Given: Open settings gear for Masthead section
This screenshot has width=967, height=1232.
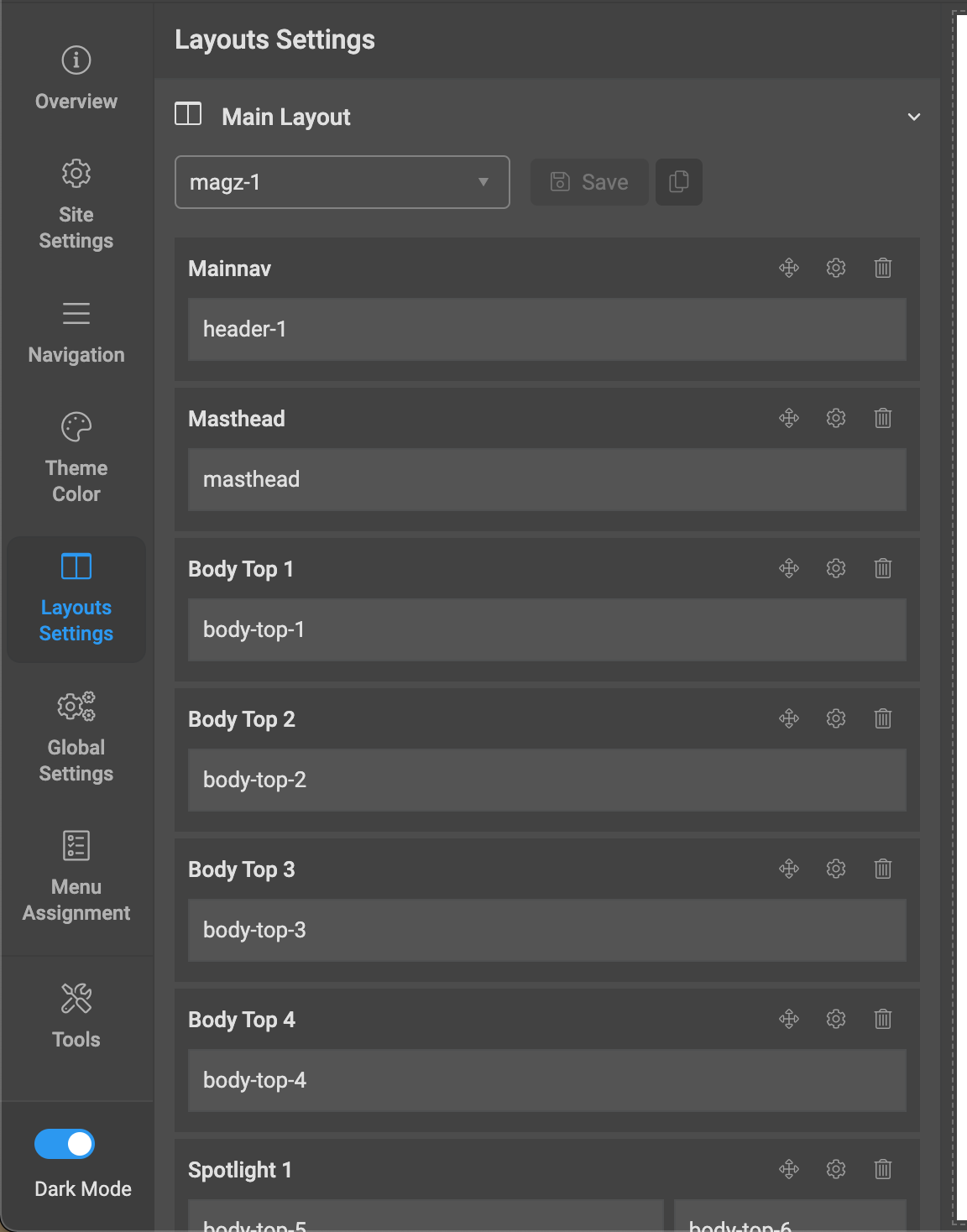Looking at the screenshot, I should click(836, 419).
